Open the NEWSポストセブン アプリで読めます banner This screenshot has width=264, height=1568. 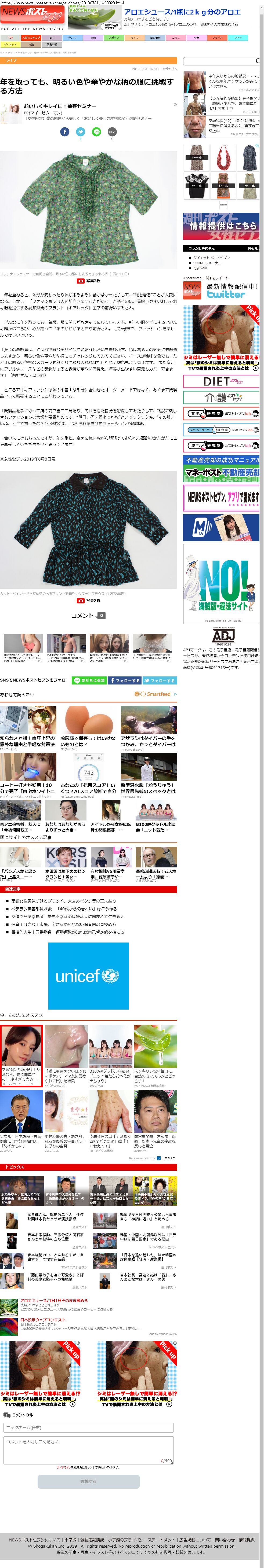221,497
